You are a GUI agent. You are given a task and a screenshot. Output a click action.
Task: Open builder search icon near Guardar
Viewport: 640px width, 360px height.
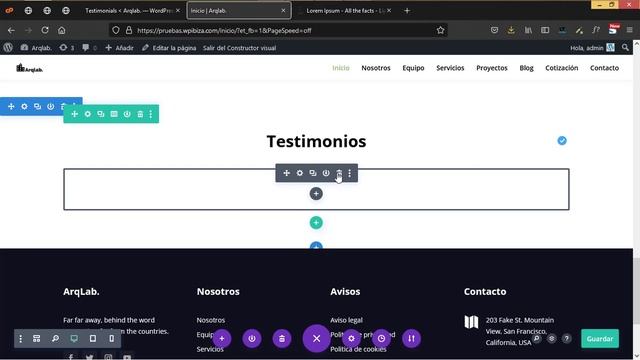(536, 338)
